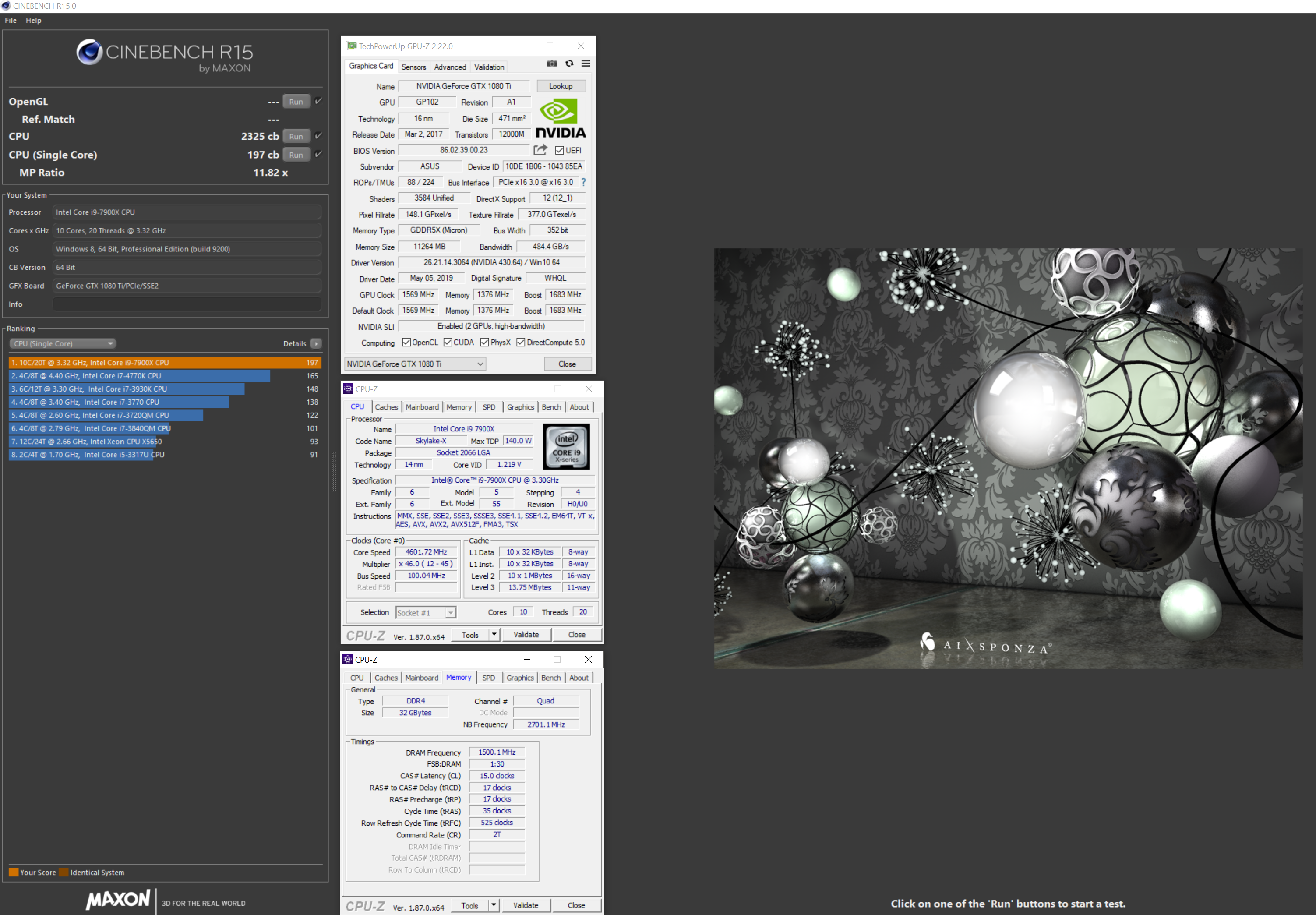Click the lower CPU-Z title bar icon
Viewport: 1316px width, 915px height.
348,659
